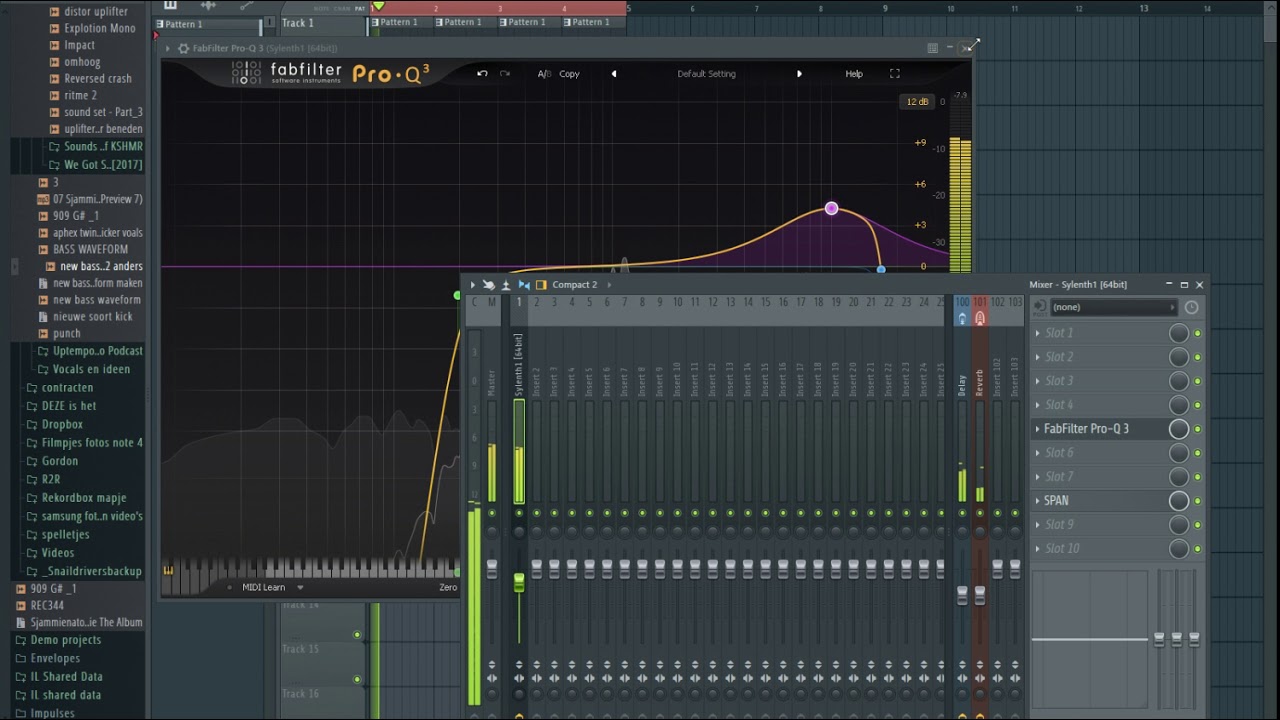Toggle the Slot 9 enable LED
Screen dimensions: 1280x720
[x=1197, y=525]
